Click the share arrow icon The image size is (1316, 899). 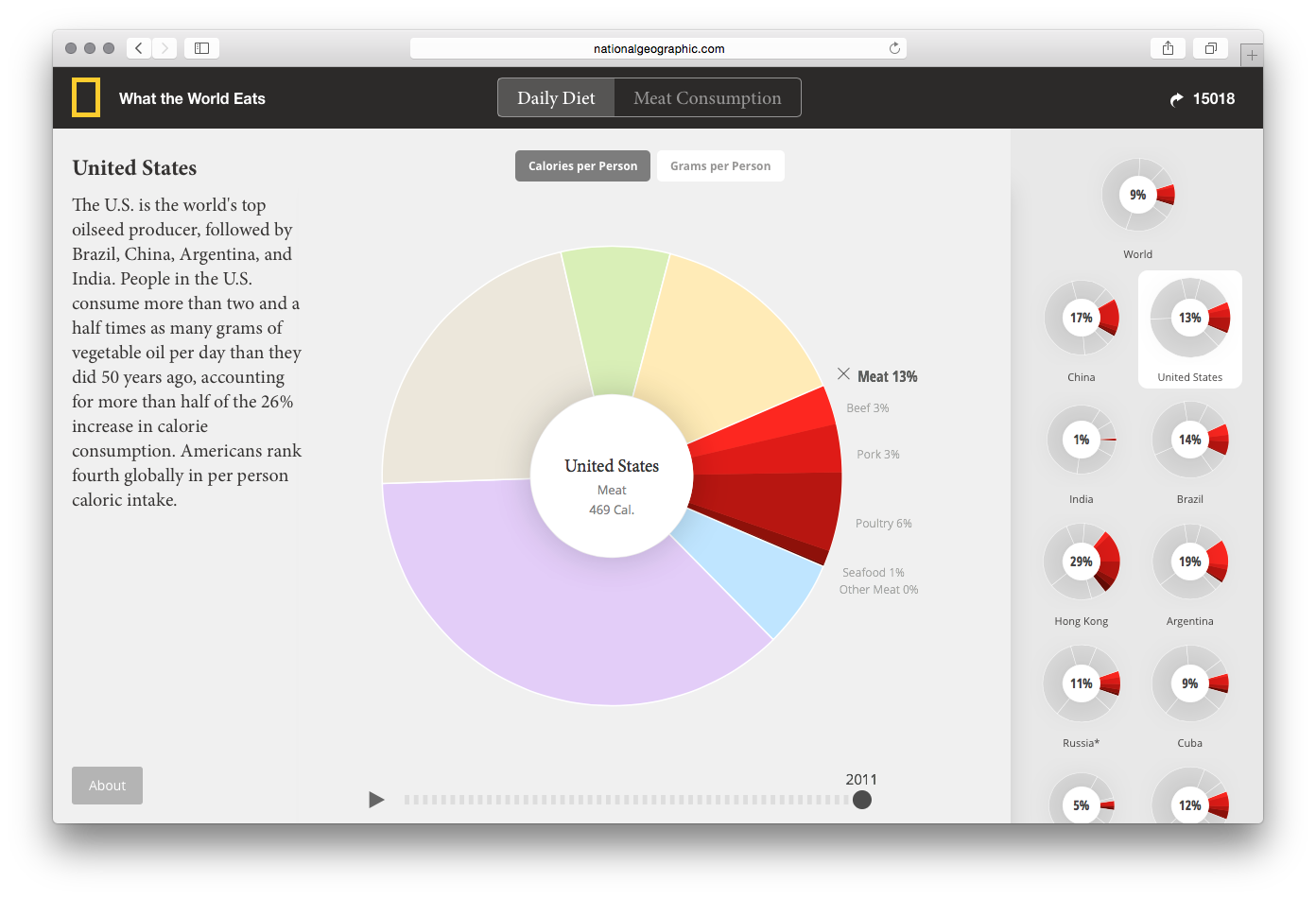[x=1176, y=99]
